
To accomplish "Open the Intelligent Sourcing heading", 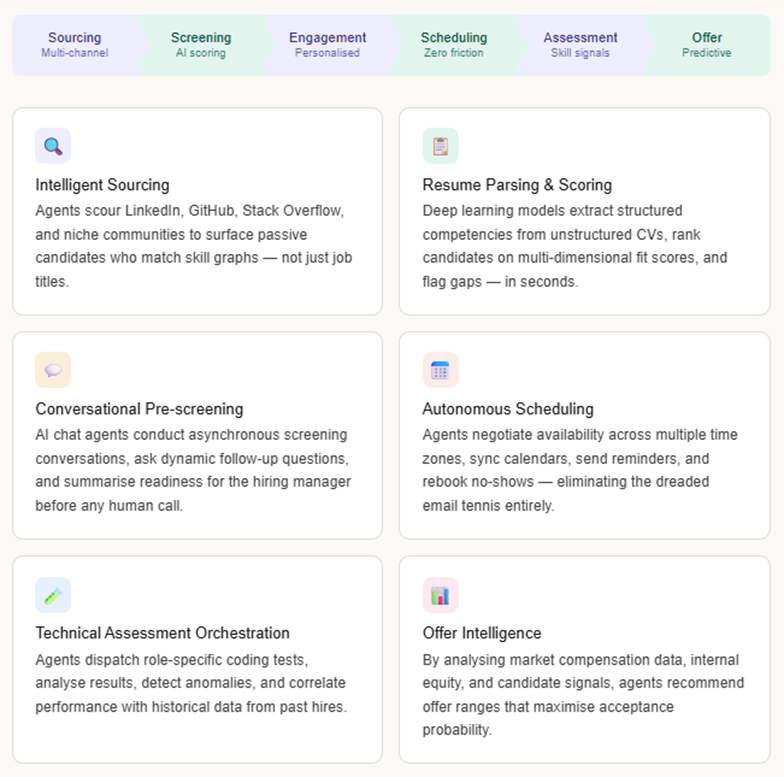I will (102, 185).
